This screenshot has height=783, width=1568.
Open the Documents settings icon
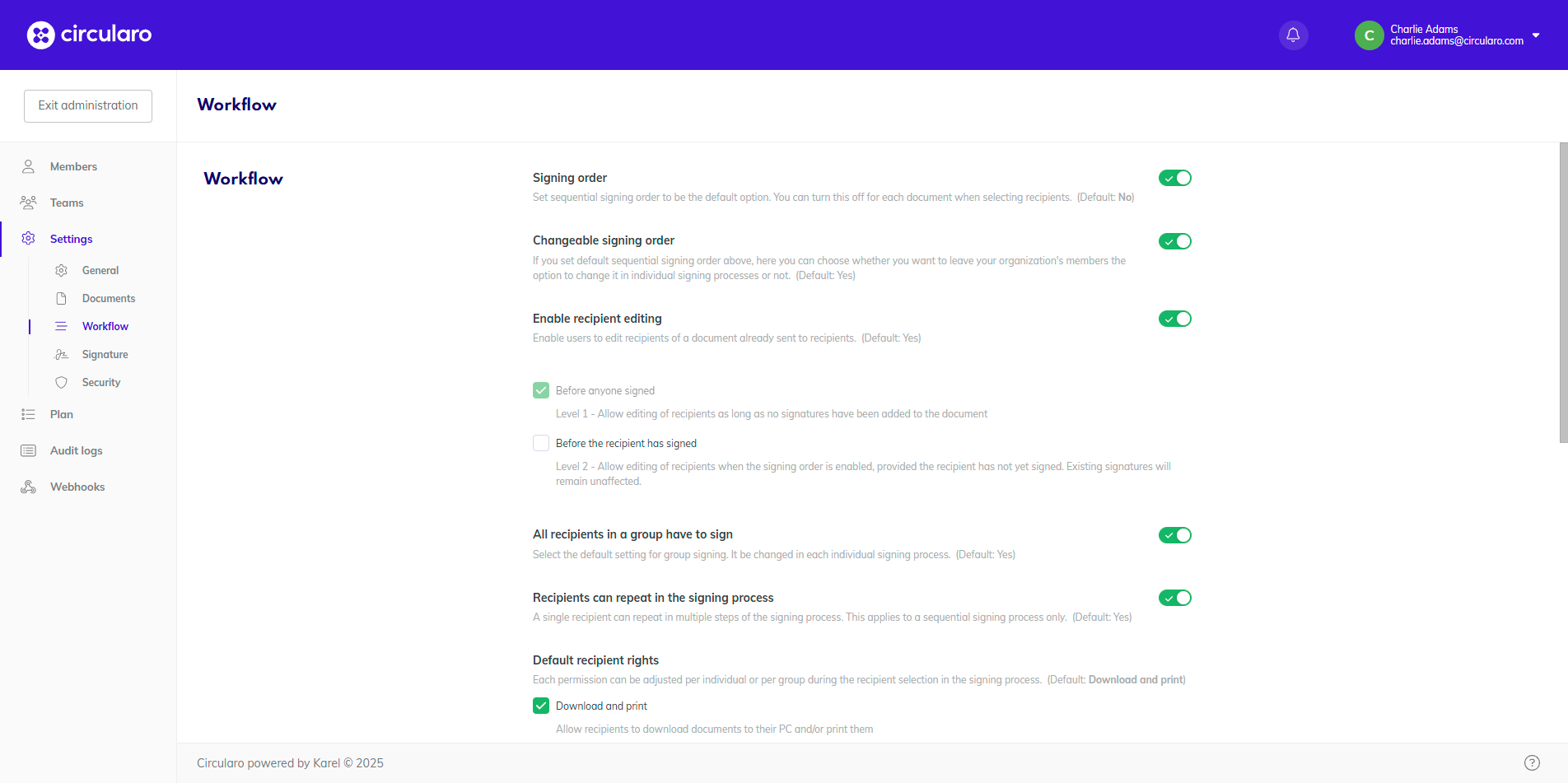point(61,298)
